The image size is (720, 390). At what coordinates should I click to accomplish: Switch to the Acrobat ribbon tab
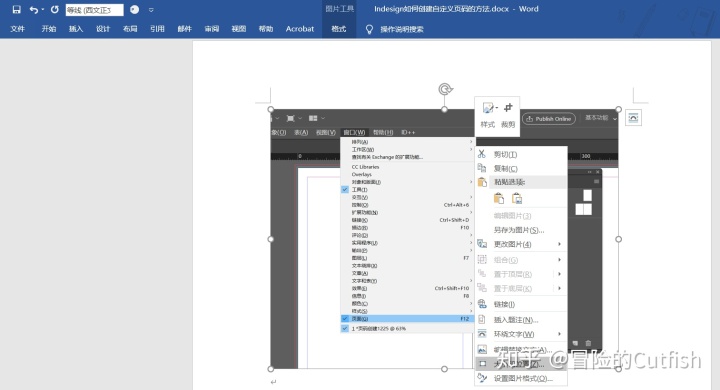click(300, 29)
